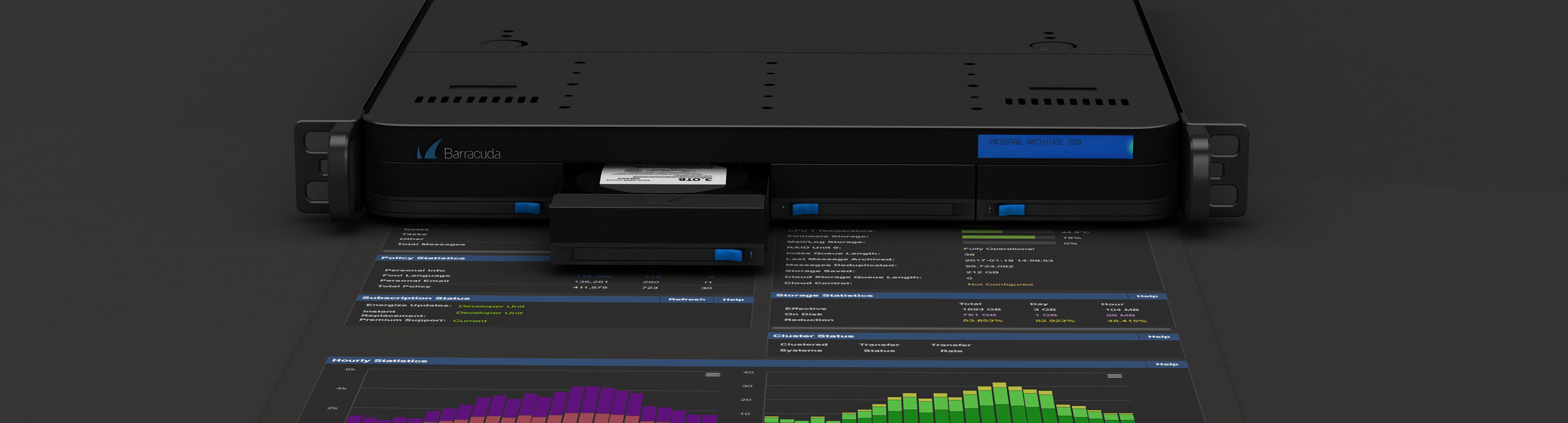
Task: Open the purple hourly chart hamburger menu
Action: (x=713, y=374)
